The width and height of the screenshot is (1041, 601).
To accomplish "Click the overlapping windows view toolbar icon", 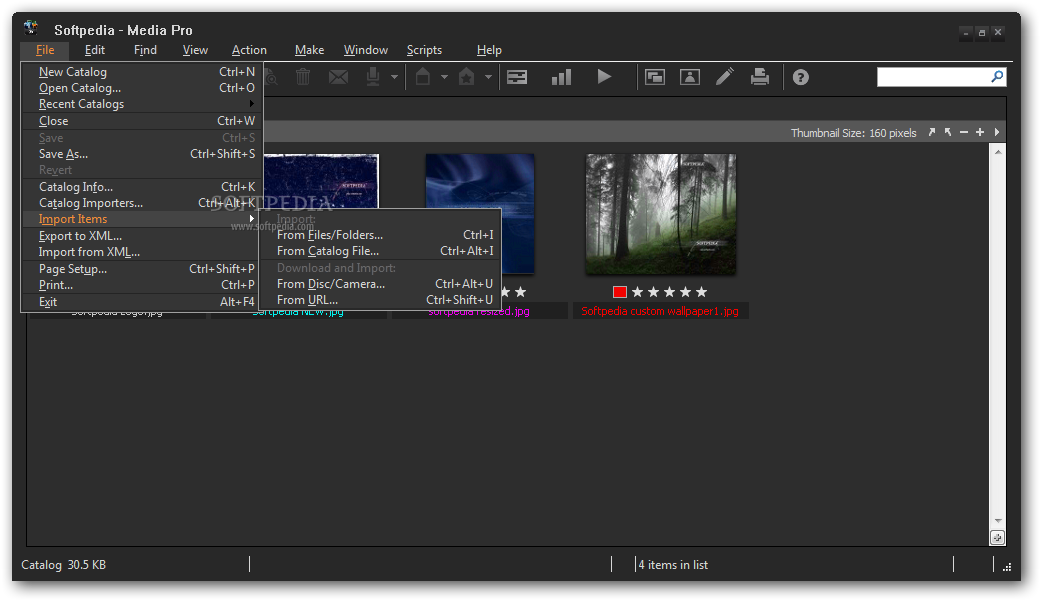I will pos(655,77).
